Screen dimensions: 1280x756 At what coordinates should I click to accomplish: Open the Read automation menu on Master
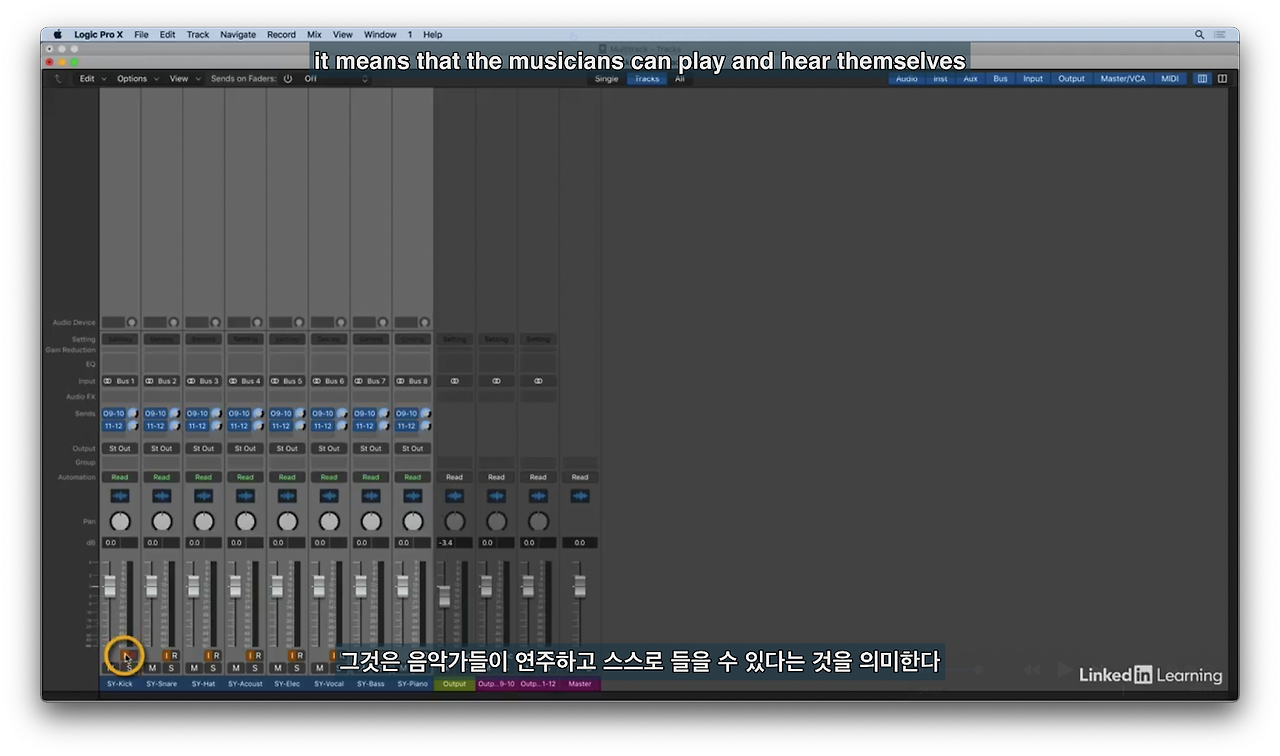(x=580, y=477)
